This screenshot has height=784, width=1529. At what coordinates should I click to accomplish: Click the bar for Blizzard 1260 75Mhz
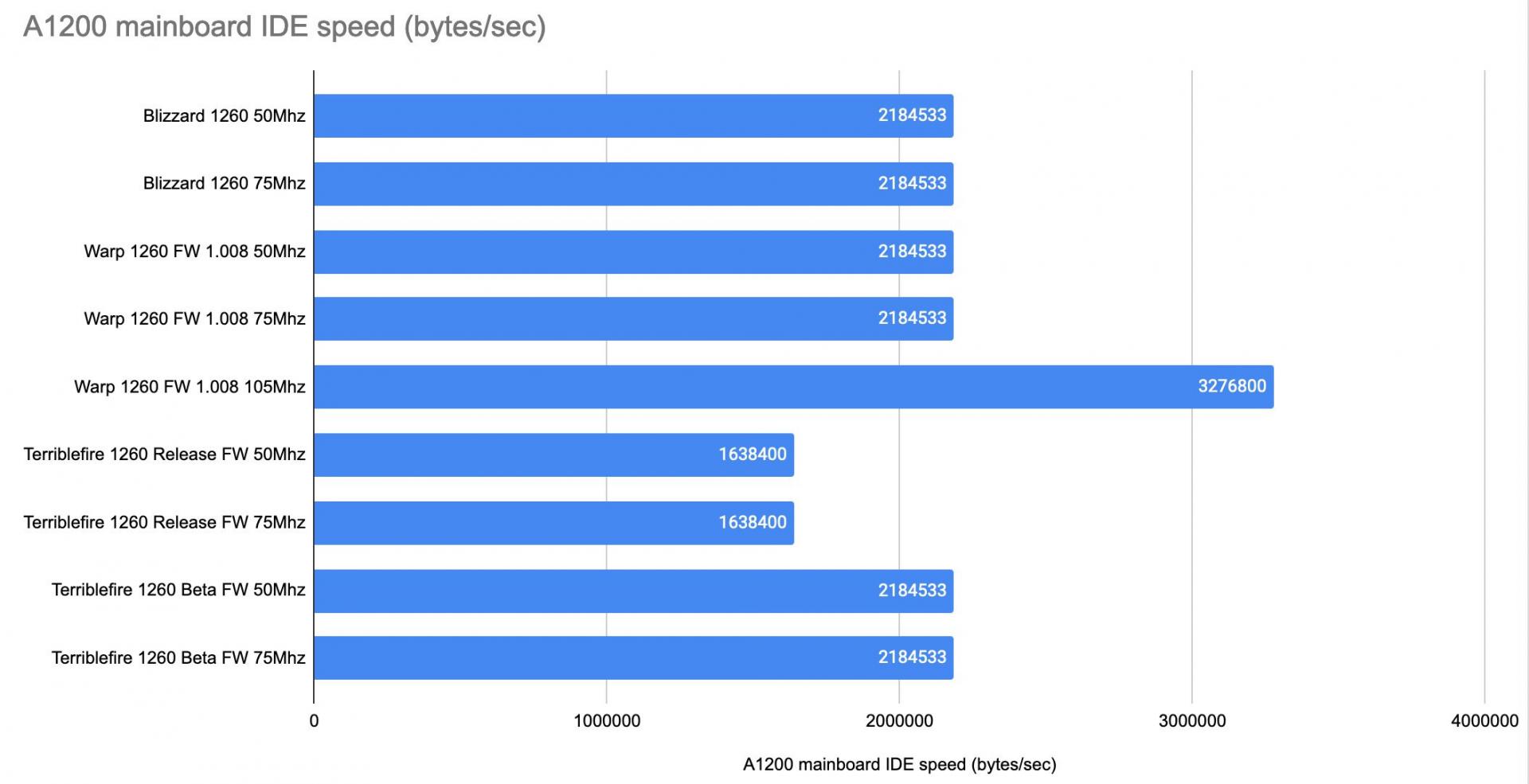tap(634, 184)
